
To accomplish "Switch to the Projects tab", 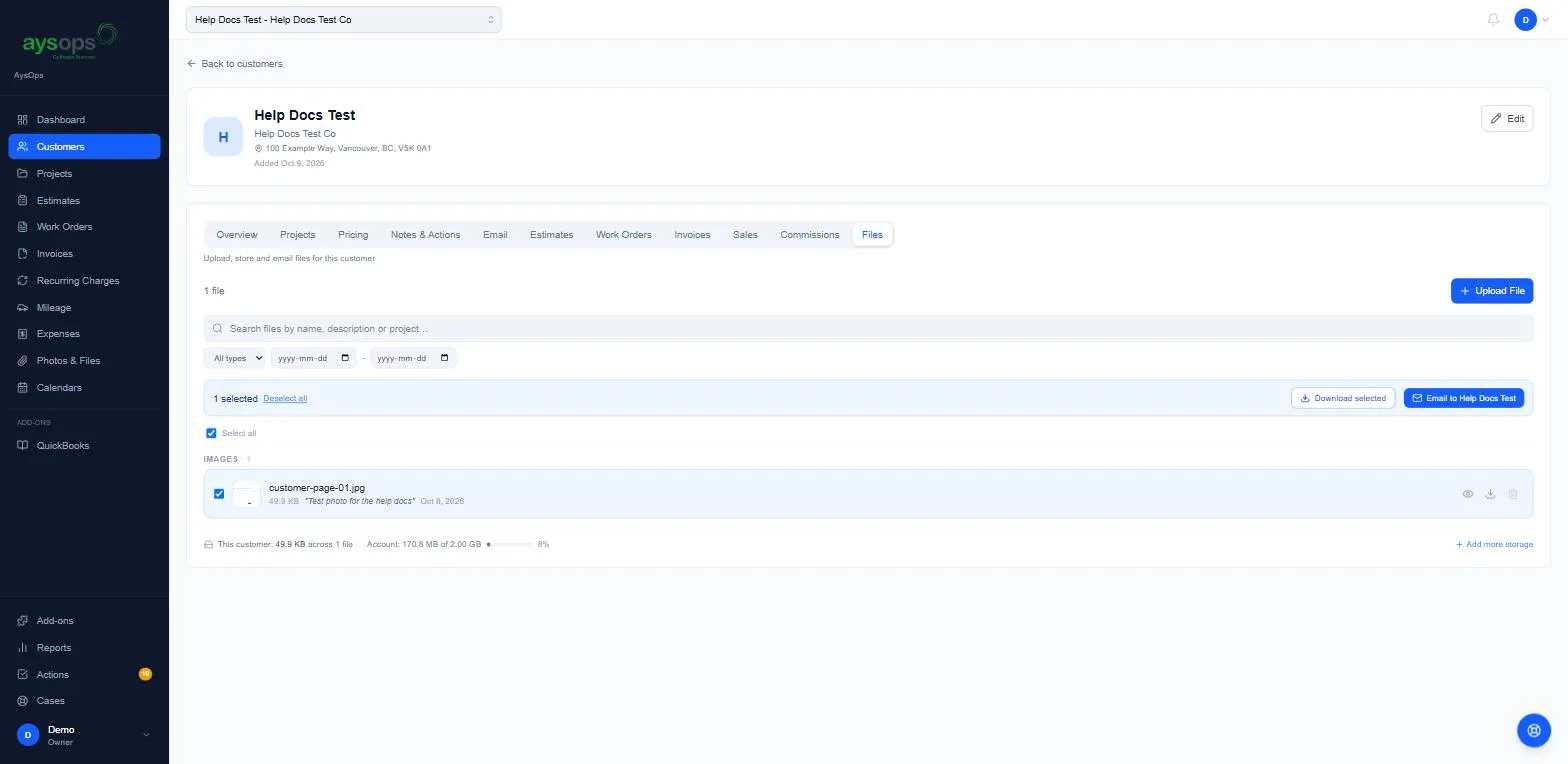I will tap(298, 235).
